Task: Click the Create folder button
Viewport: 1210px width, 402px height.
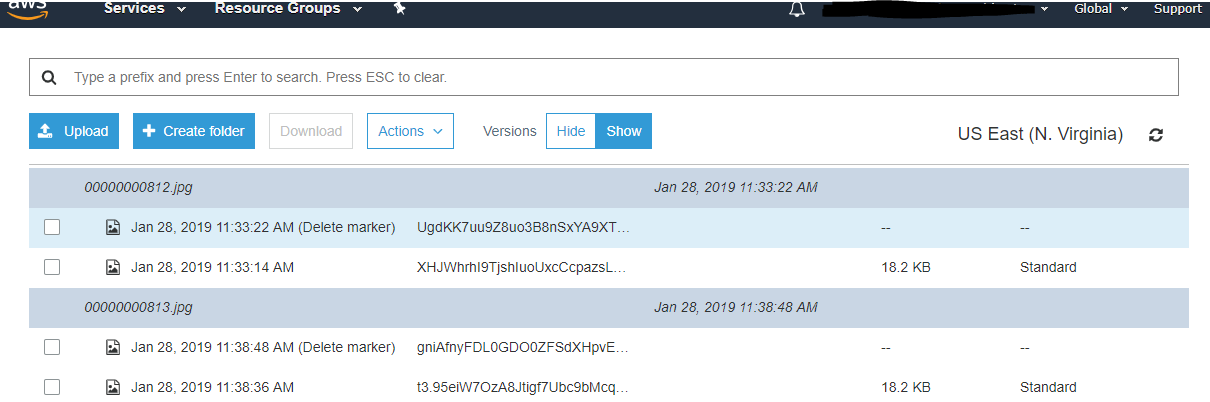Action: pos(194,131)
